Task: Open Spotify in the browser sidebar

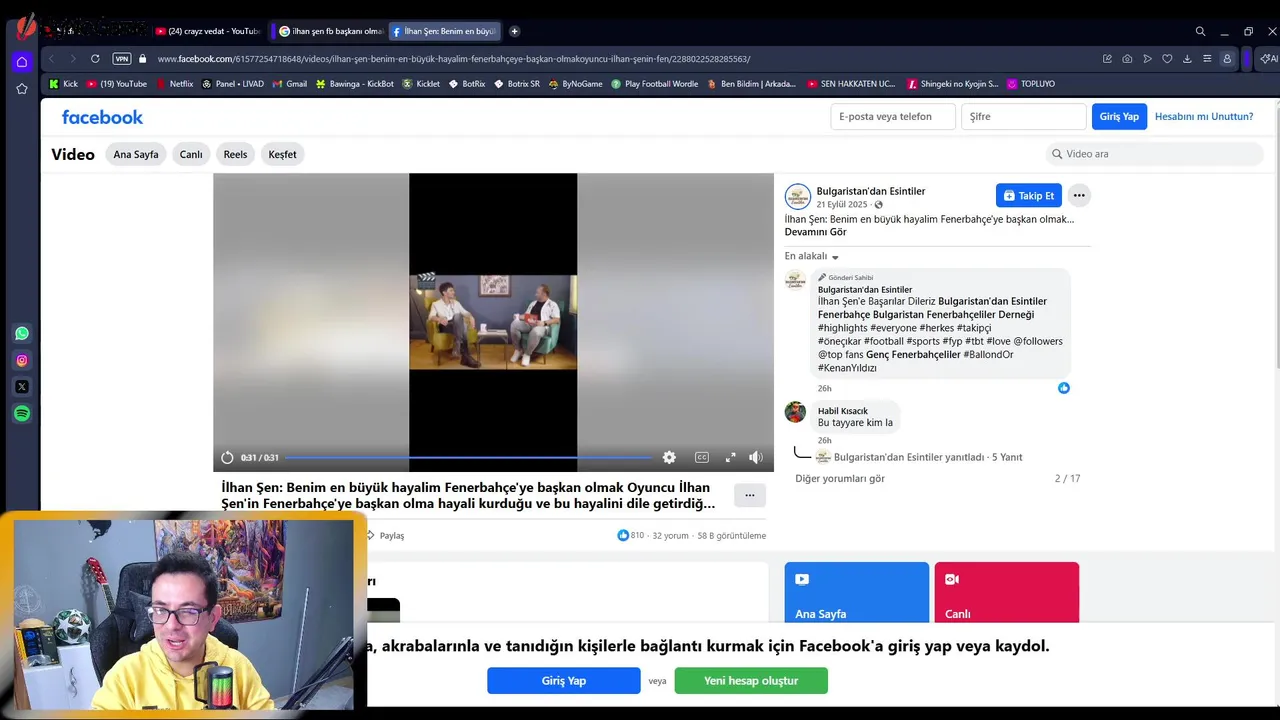Action: click(x=22, y=413)
